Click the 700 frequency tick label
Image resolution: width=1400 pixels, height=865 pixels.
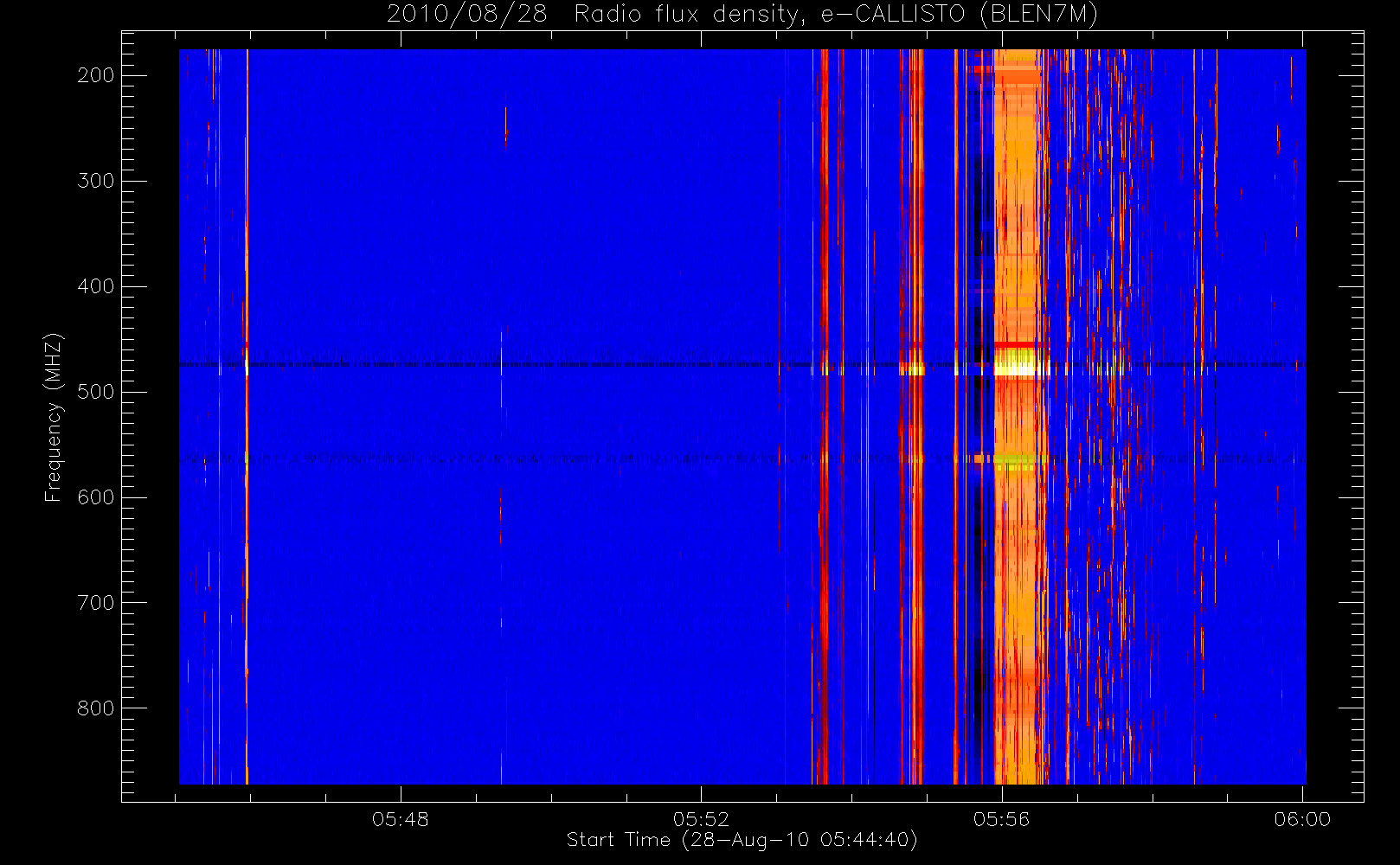[x=96, y=603]
